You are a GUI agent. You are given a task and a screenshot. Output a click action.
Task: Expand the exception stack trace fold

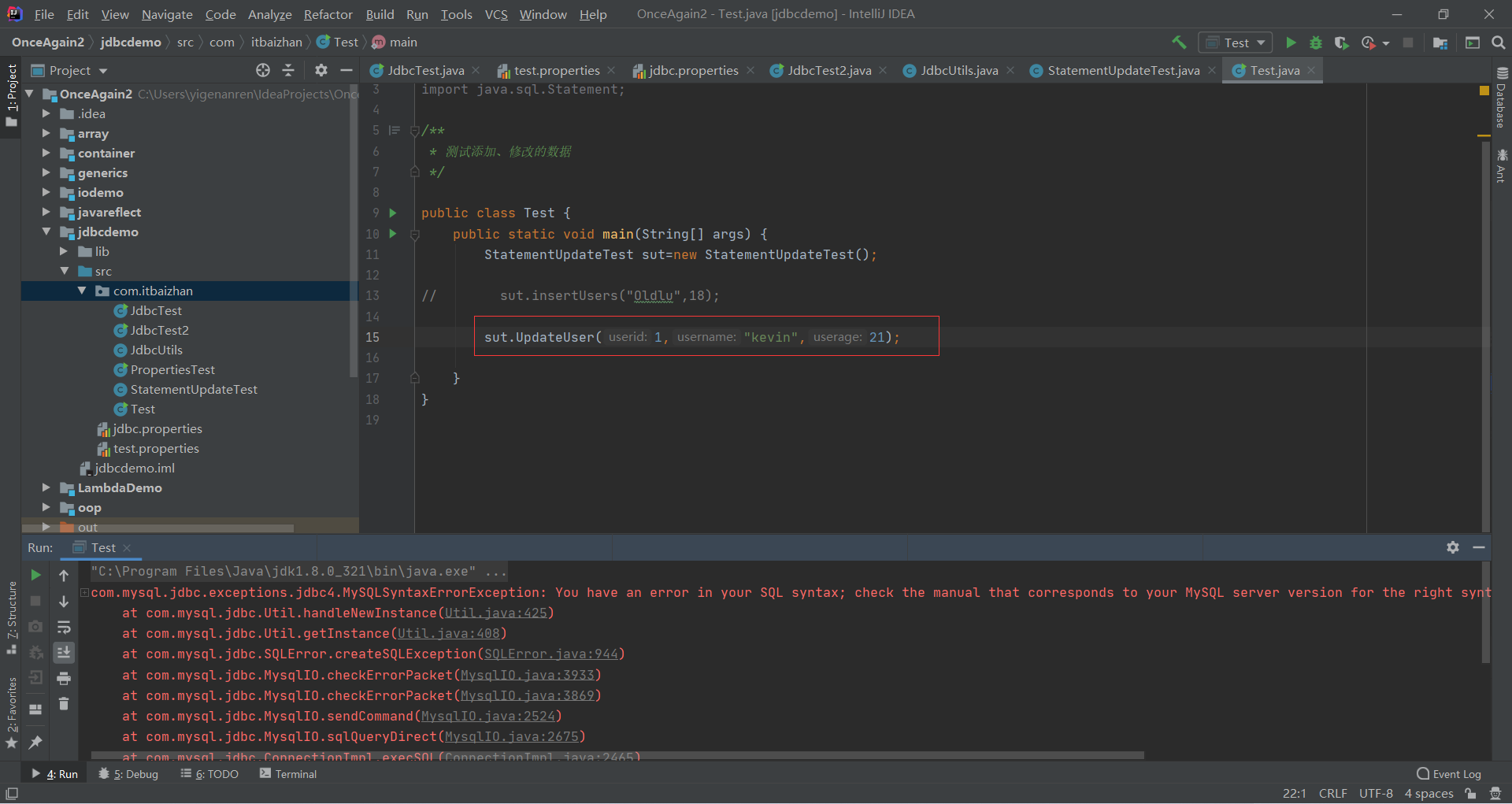[x=84, y=592]
